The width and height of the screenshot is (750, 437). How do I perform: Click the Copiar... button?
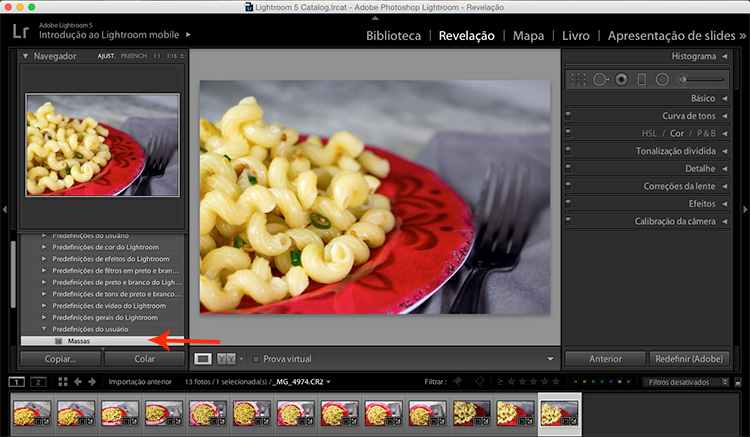pyautogui.click(x=60, y=358)
